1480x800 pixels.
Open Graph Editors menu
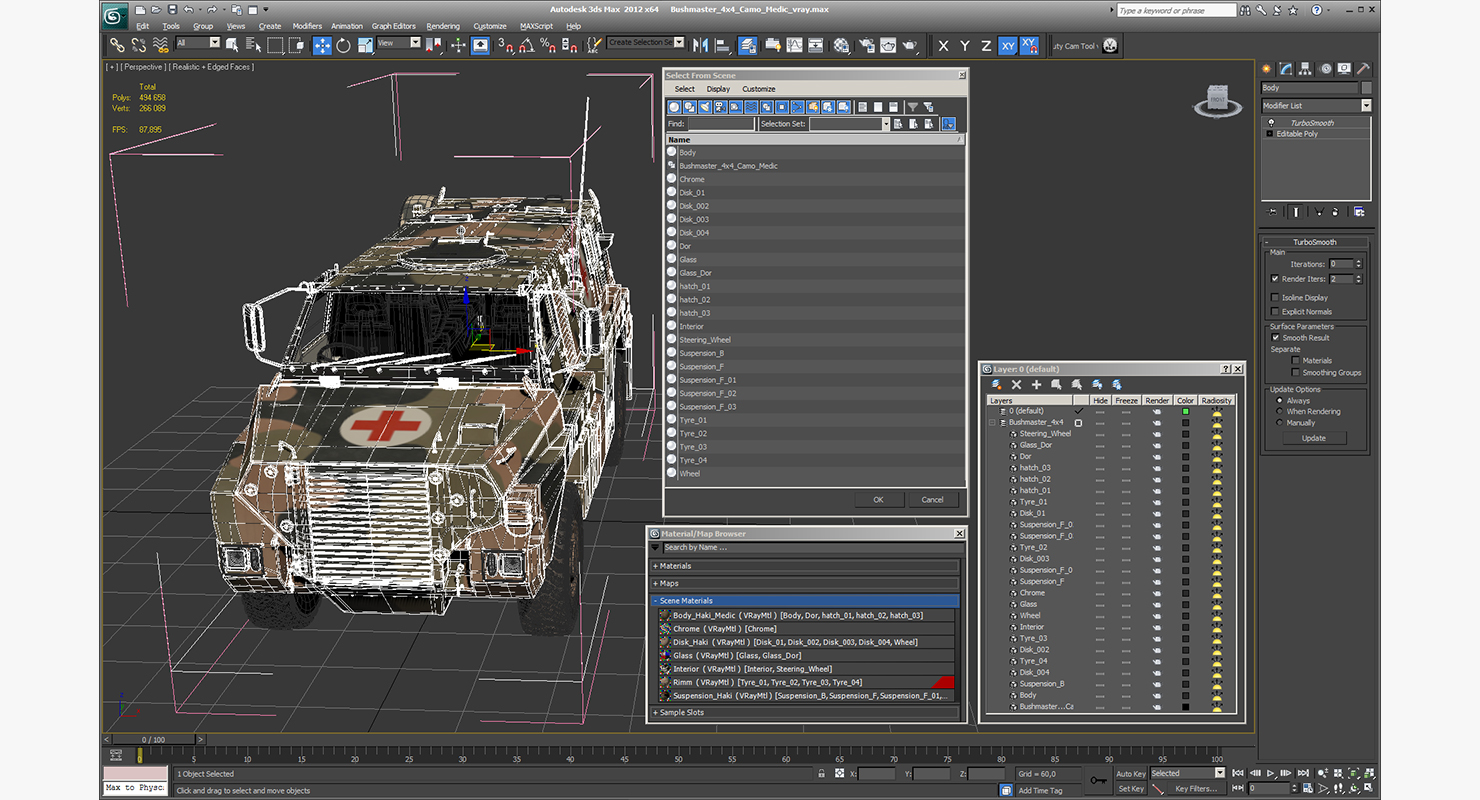[394, 26]
